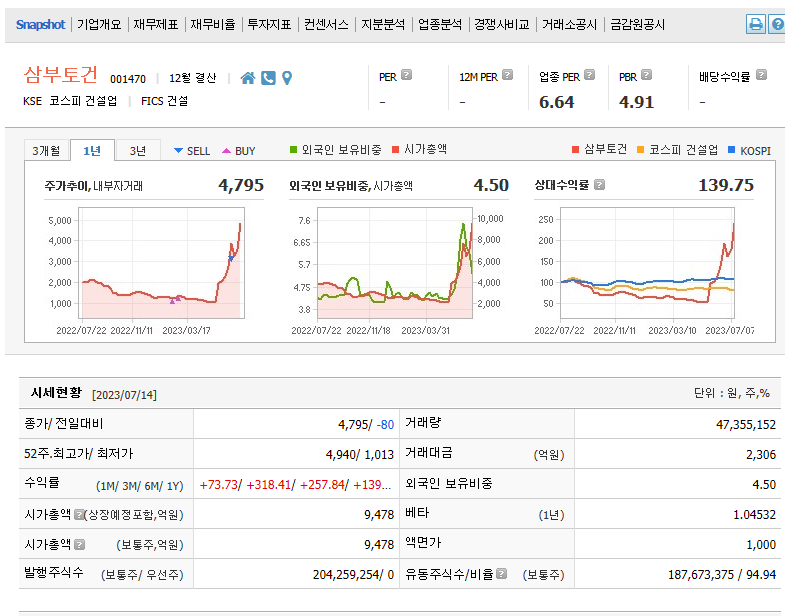Open the 투자지표 tab
The width and height of the screenshot is (785, 616).
pyautogui.click(x=269, y=25)
